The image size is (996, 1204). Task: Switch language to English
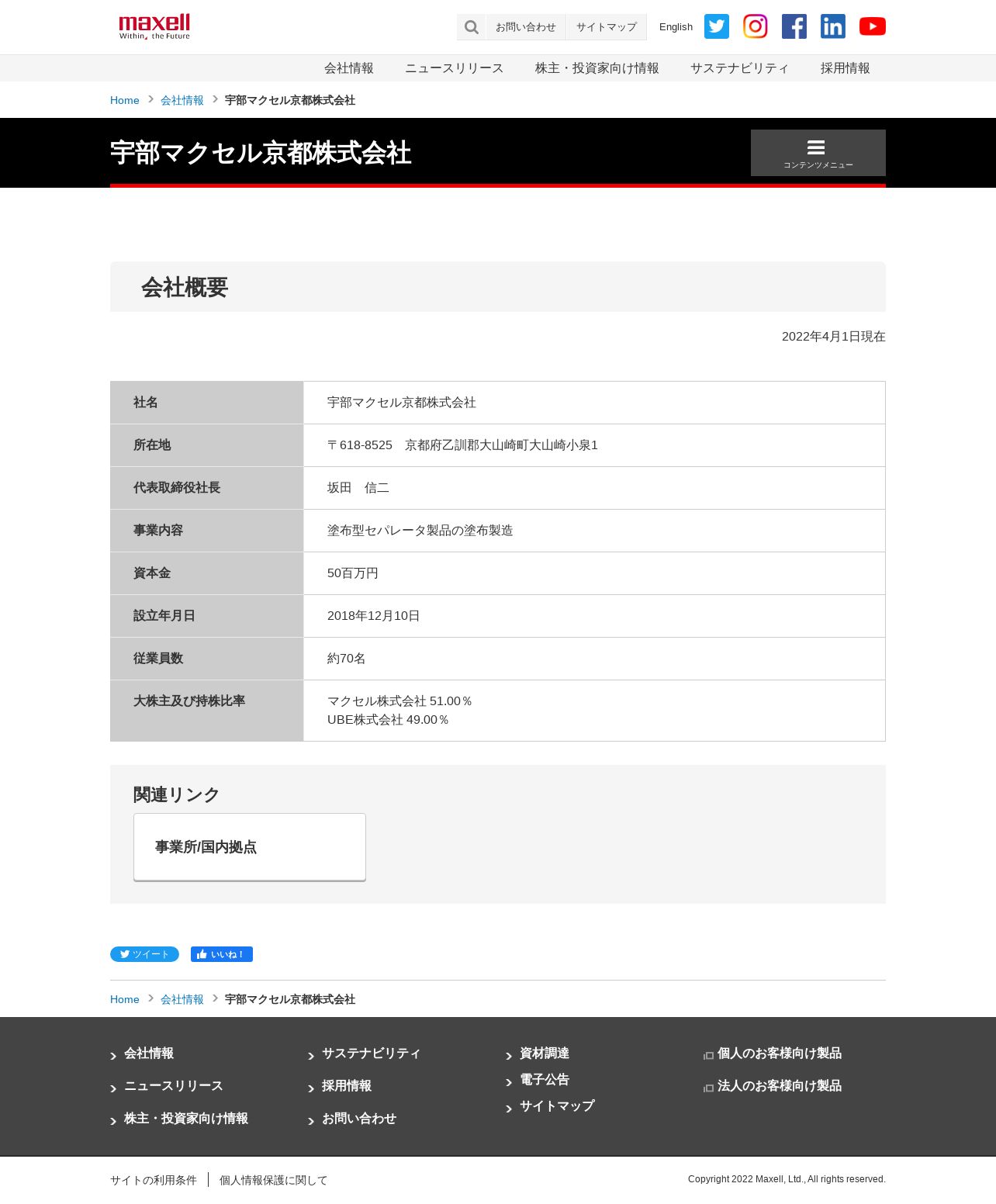point(676,27)
